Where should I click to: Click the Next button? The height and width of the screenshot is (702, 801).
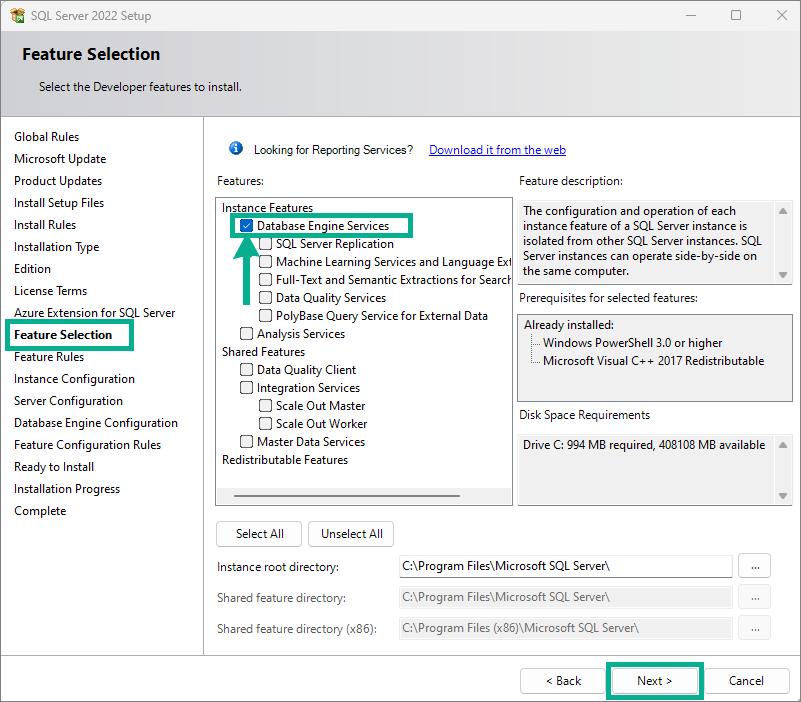click(654, 681)
